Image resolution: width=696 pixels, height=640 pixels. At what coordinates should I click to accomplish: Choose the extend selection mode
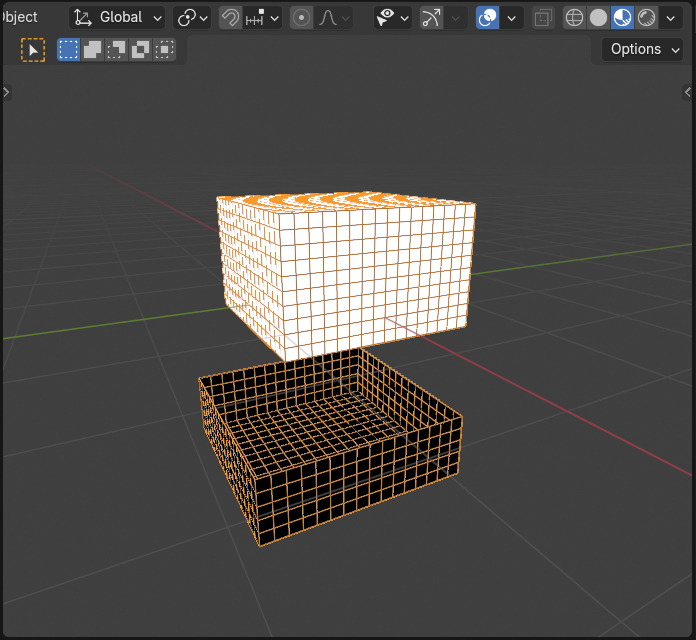[x=92, y=49]
